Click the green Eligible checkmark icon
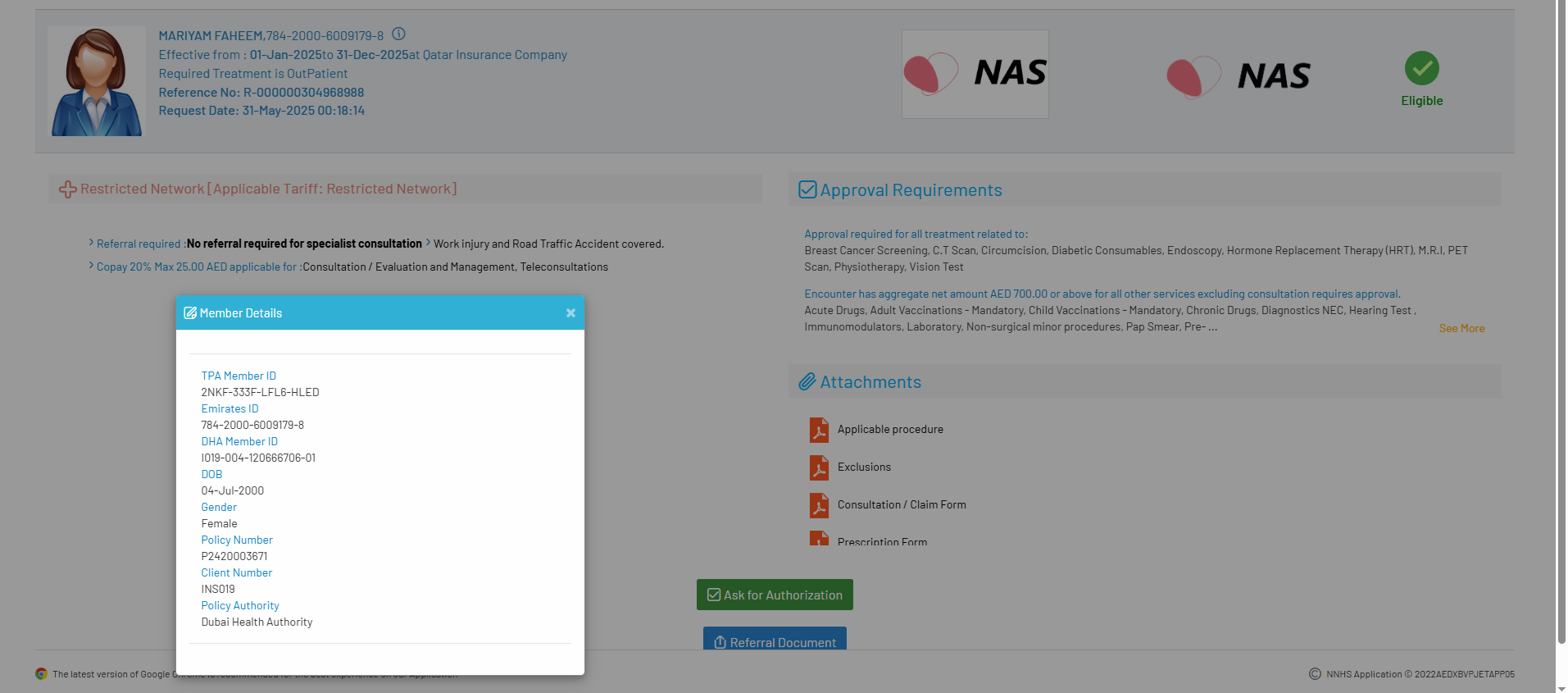The image size is (1568, 693). pos(1422,68)
